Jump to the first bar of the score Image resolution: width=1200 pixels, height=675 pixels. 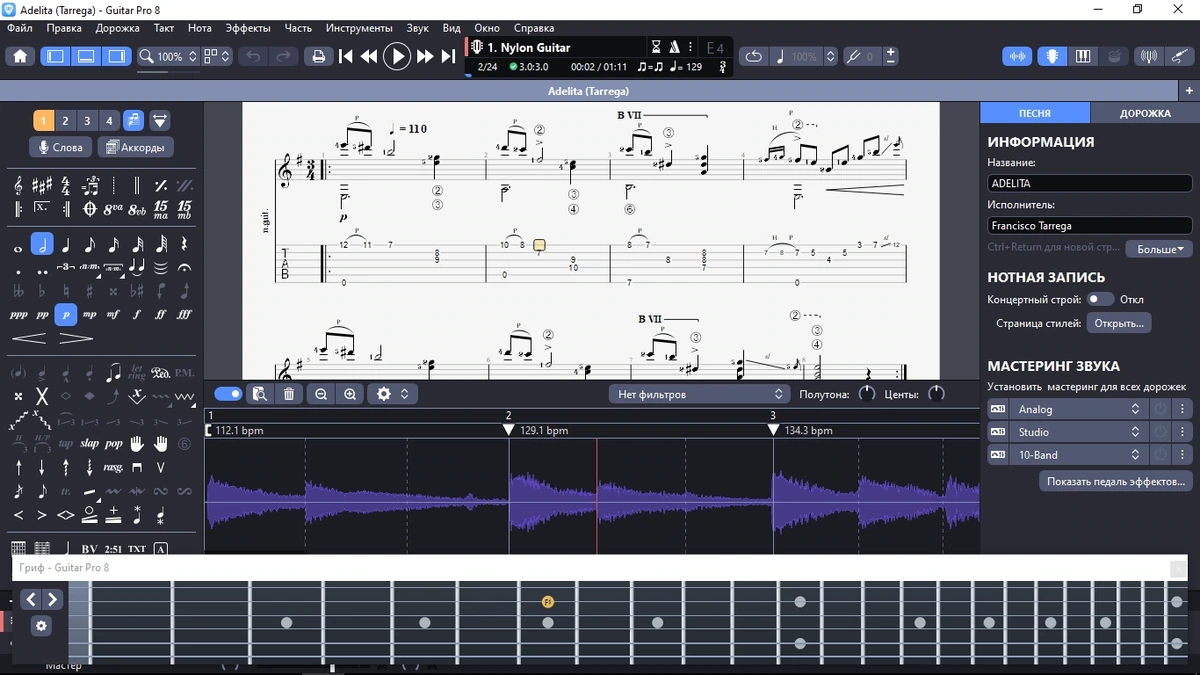pos(346,56)
